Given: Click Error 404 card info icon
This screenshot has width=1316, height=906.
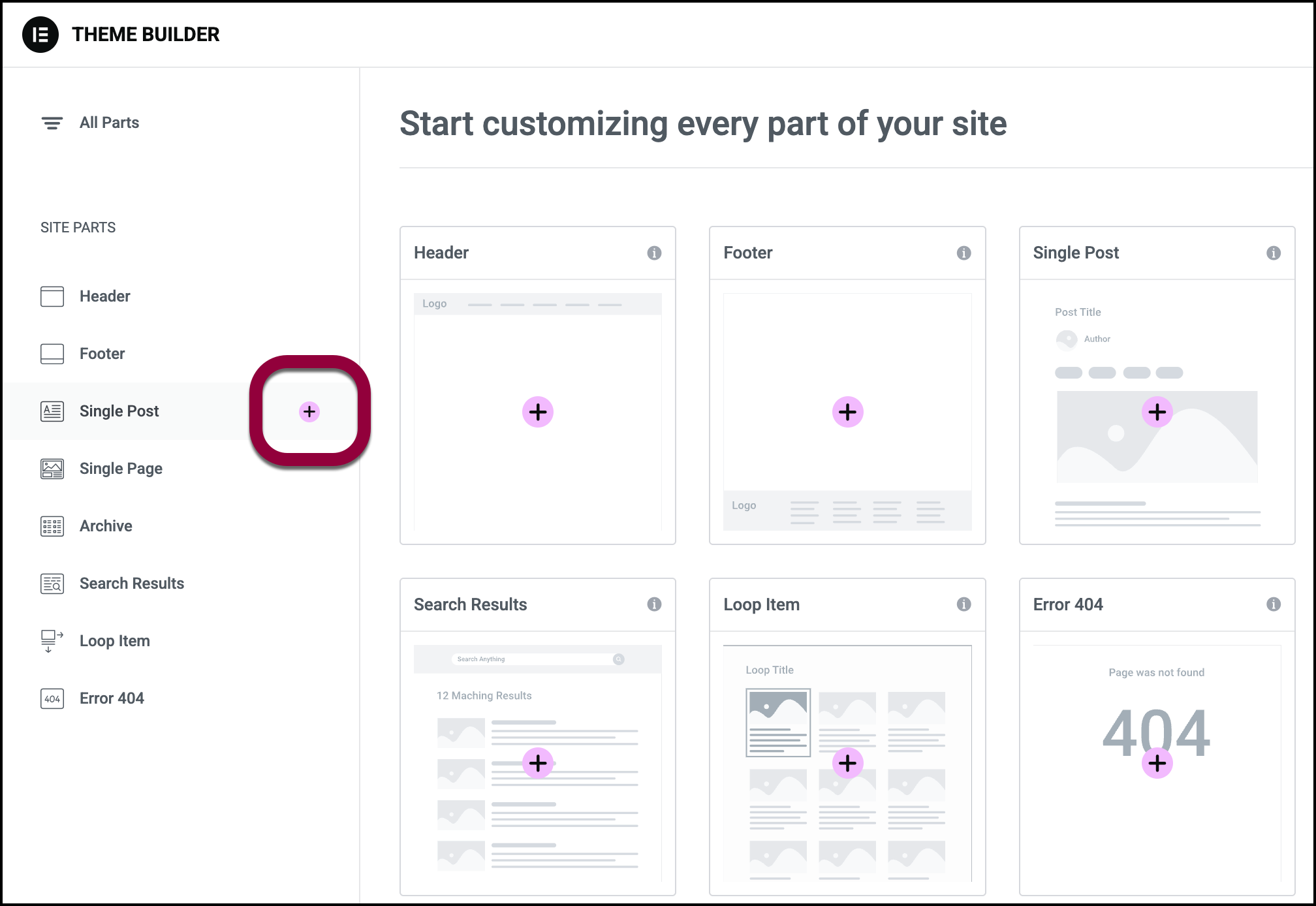Looking at the screenshot, I should [1273, 604].
